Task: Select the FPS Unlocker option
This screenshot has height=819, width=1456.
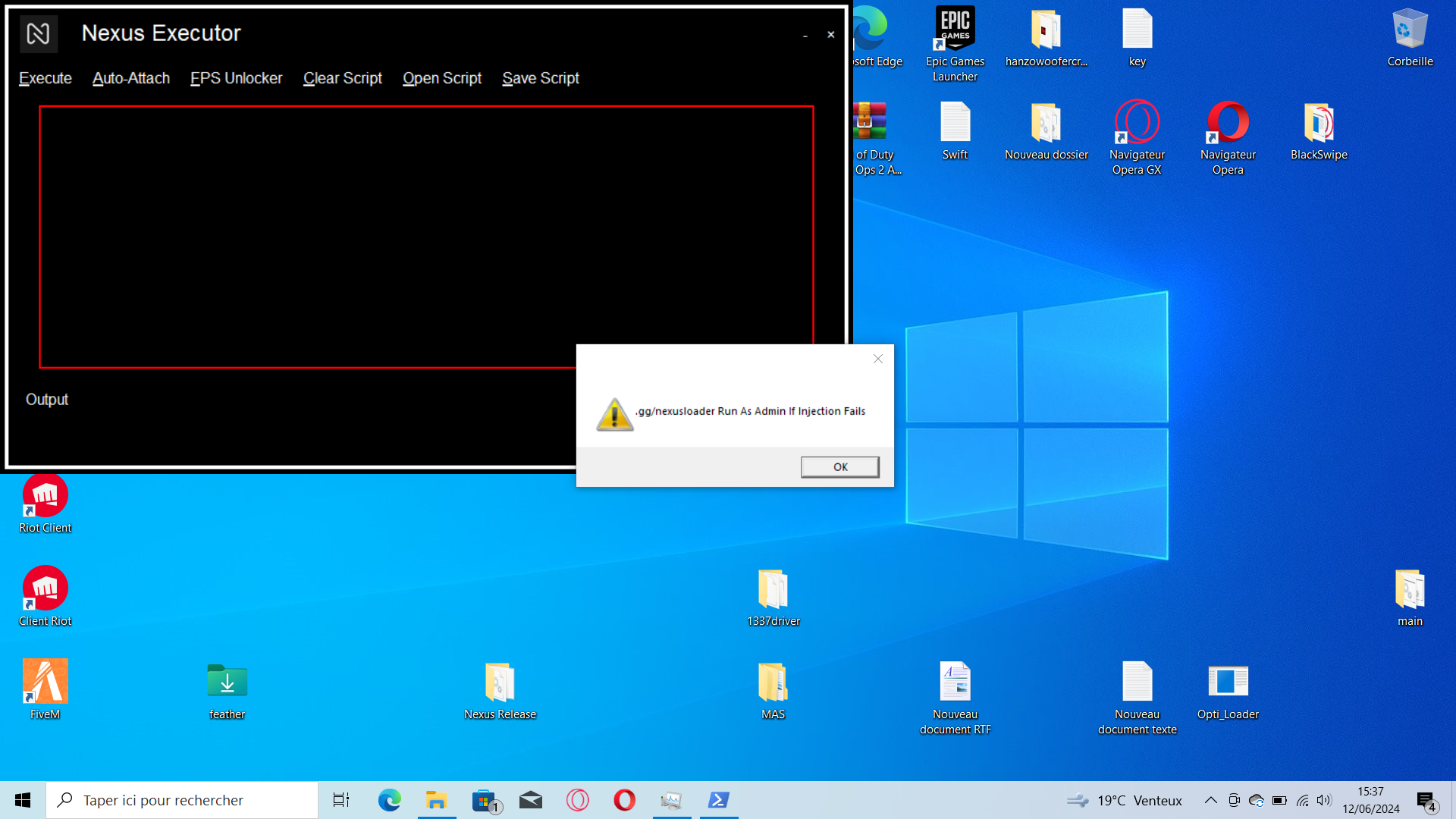Action: 236,78
